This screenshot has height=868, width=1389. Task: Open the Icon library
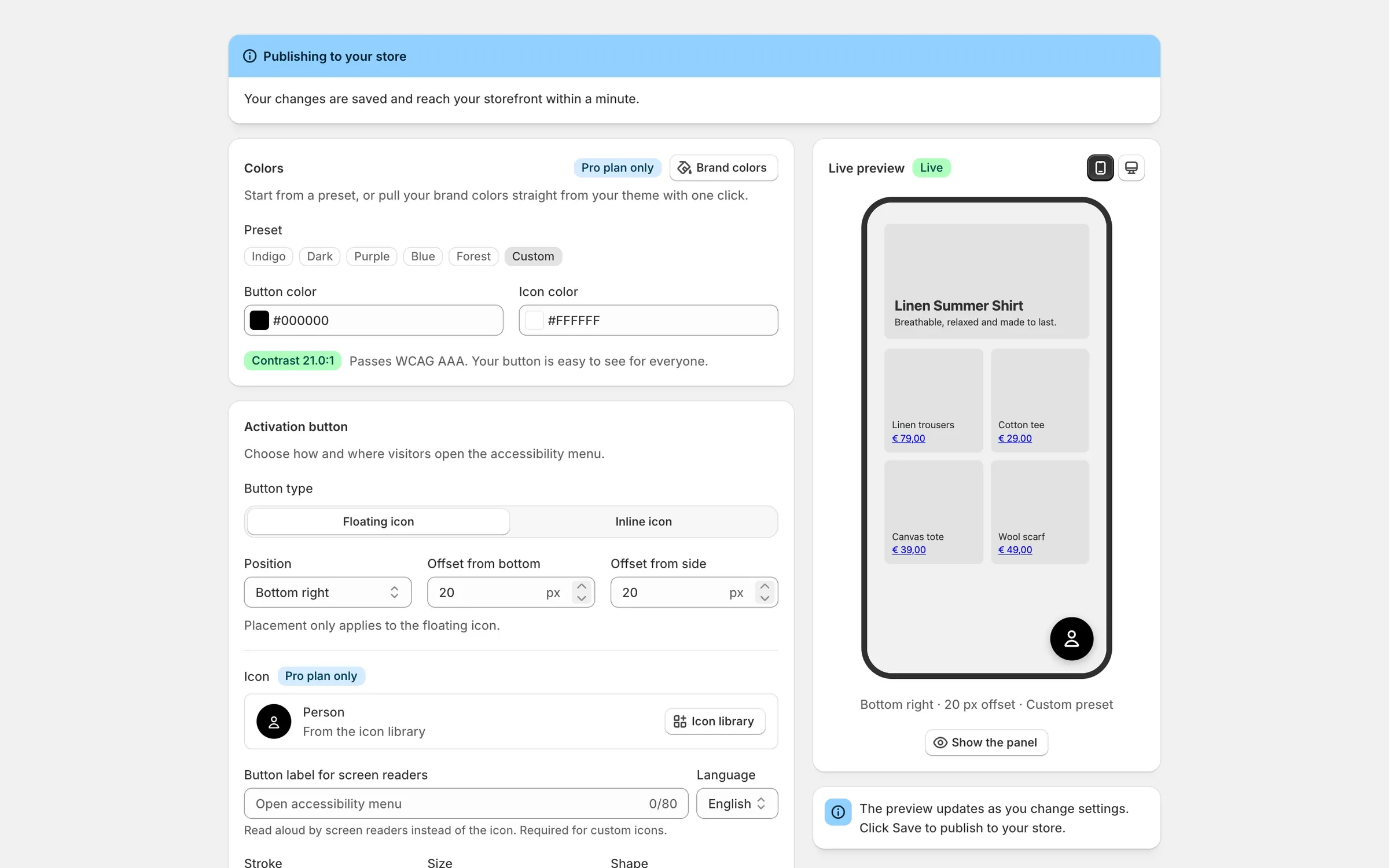pos(715,721)
